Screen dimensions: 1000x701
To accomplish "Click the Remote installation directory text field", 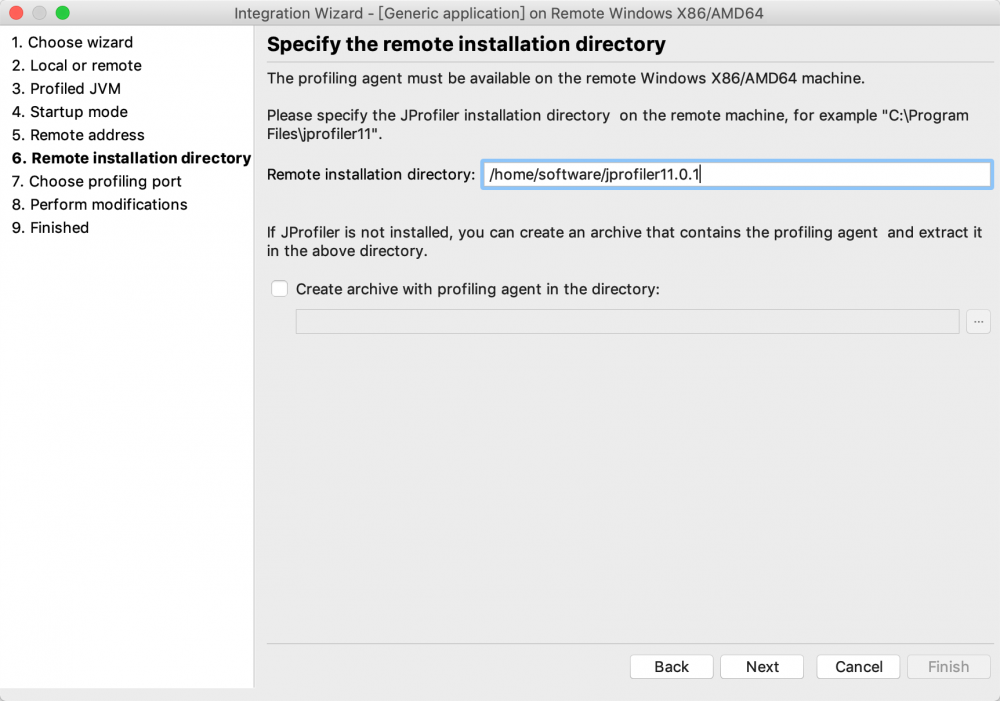I will point(736,175).
